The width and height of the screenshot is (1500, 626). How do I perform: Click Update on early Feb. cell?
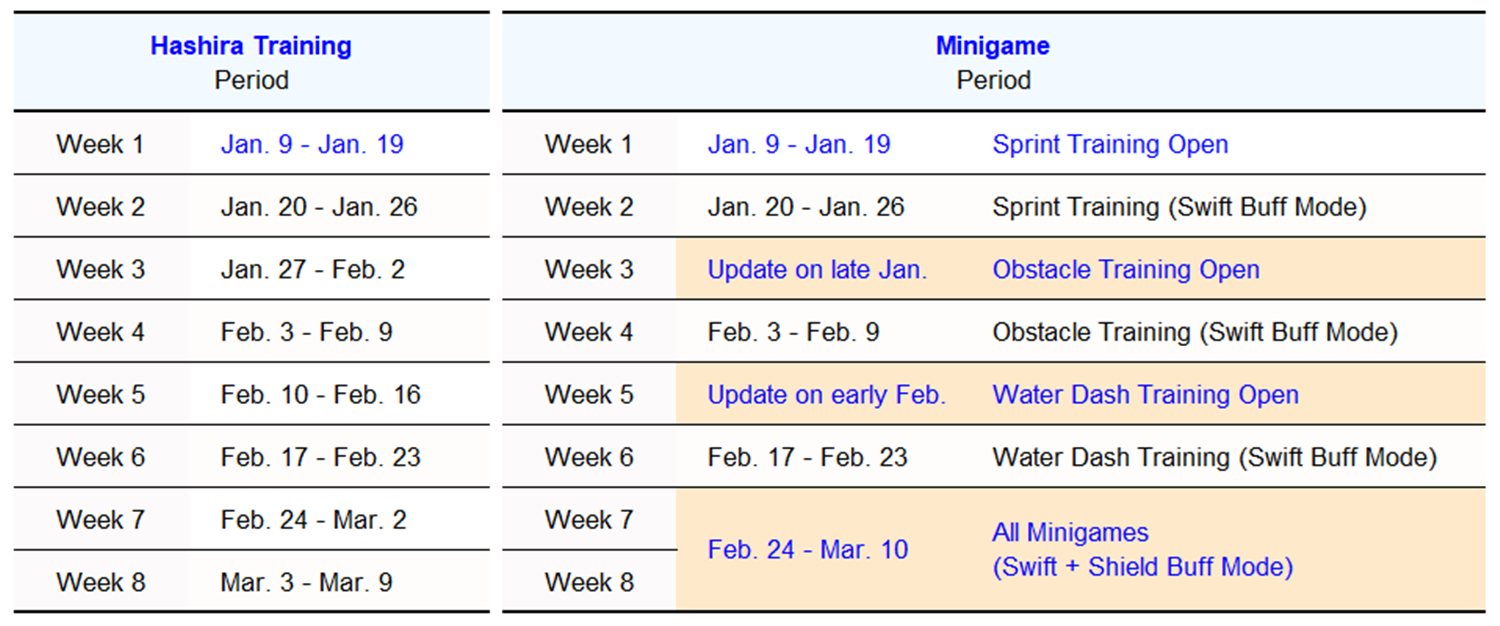click(826, 394)
